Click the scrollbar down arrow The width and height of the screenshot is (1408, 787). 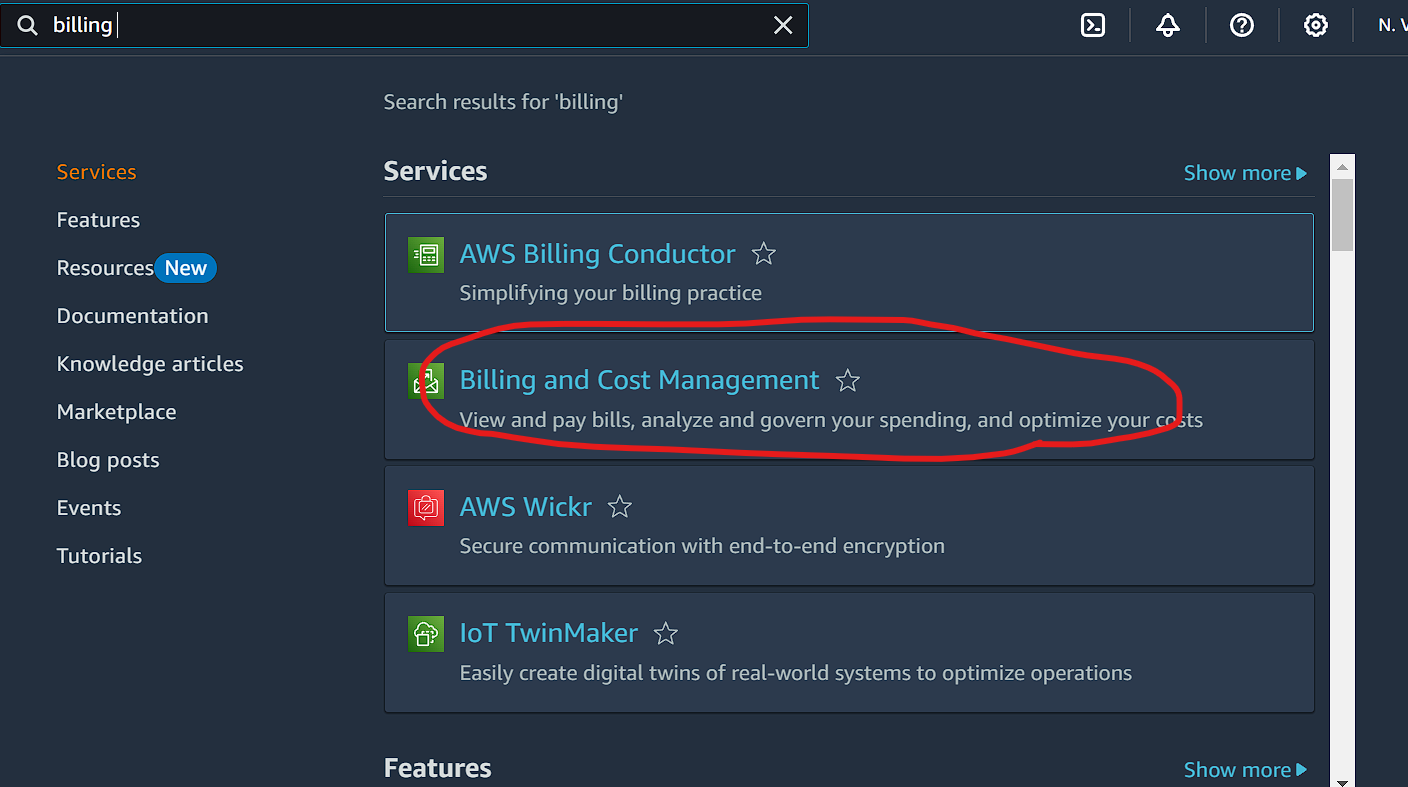tap(1342, 781)
